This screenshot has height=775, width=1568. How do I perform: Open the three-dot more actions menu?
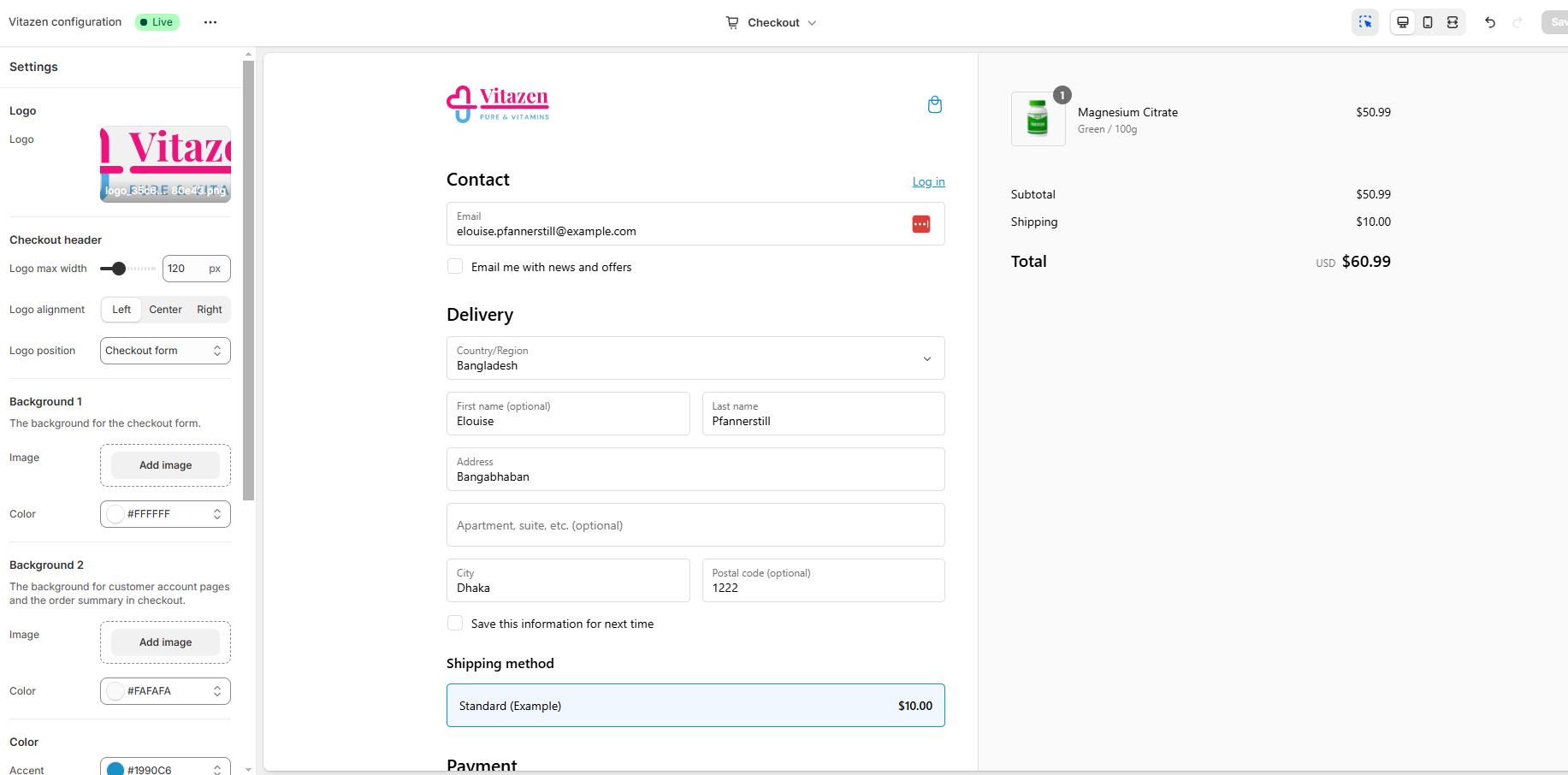coord(210,22)
